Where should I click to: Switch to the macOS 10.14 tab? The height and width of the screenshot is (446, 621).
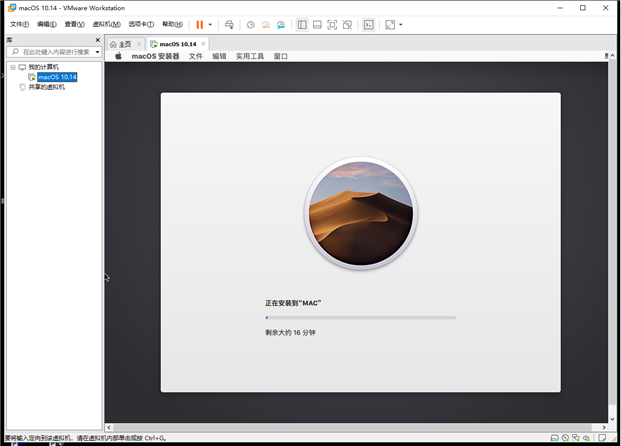pos(178,44)
